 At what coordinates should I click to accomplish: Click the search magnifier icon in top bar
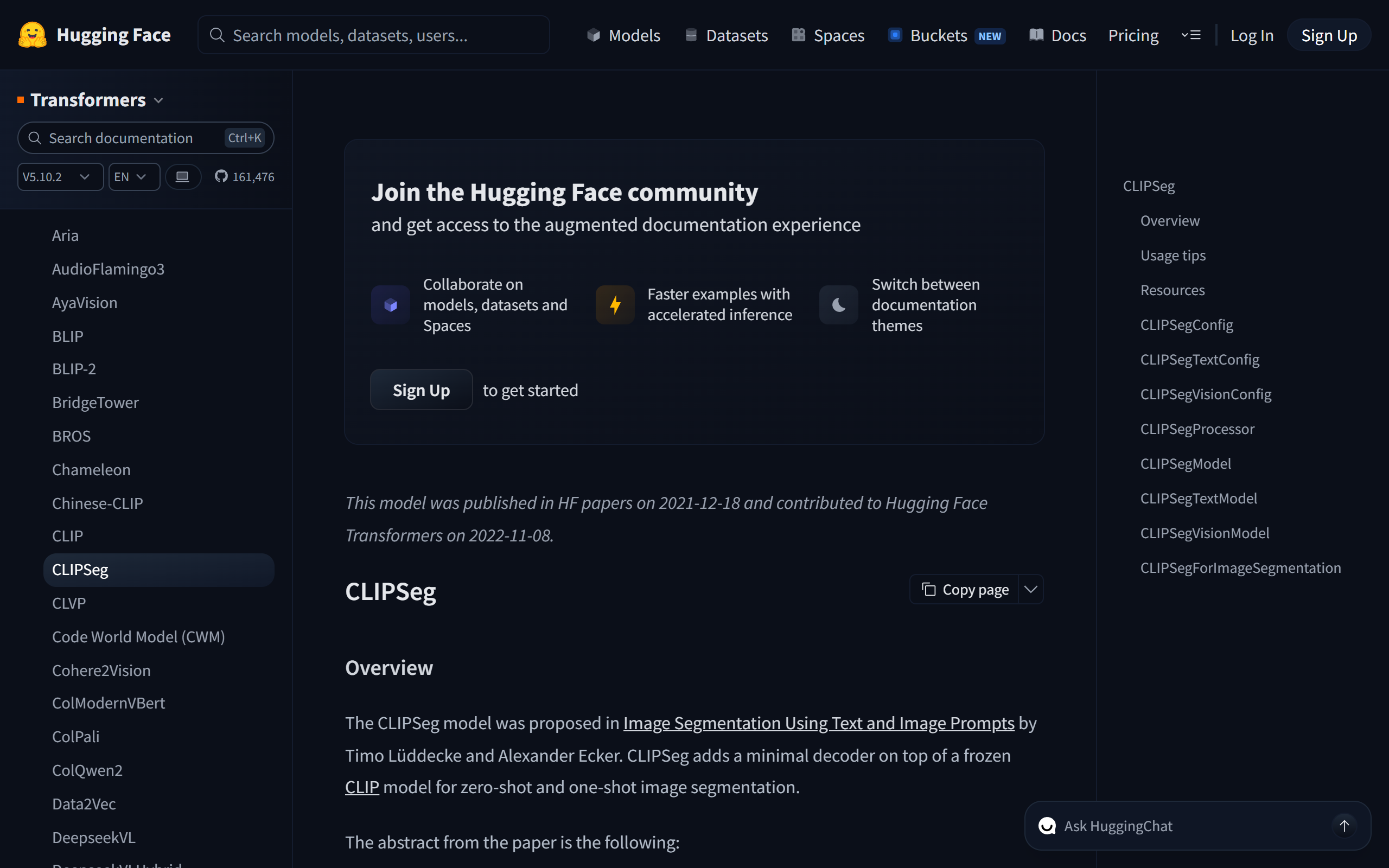point(216,35)
